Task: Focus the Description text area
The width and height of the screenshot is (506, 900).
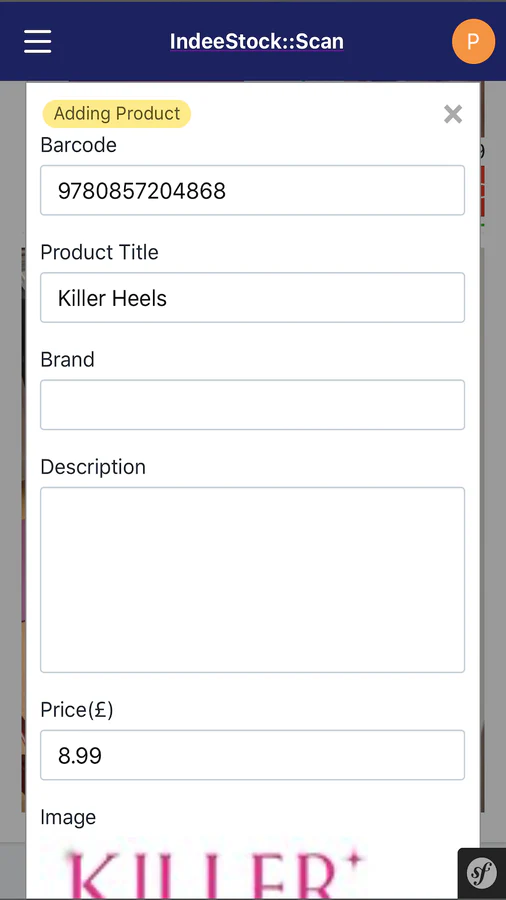Action: 252,580
